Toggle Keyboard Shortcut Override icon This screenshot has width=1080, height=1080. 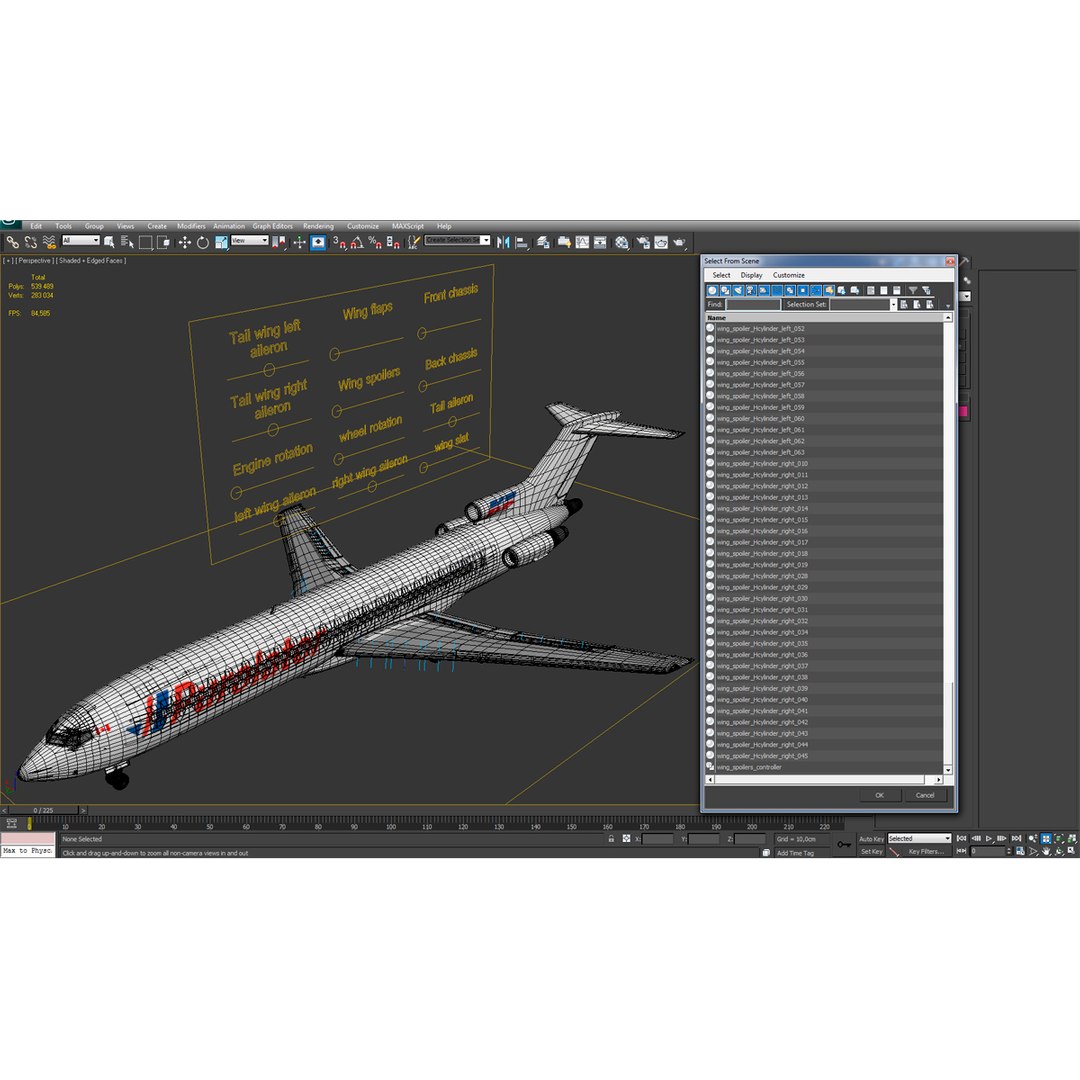[x=318, y=242]
